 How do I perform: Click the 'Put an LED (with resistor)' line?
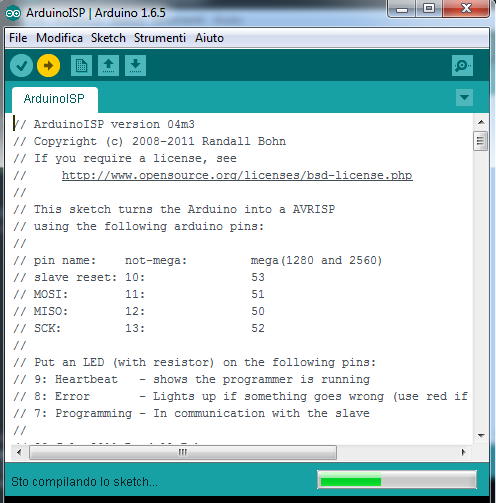195,362
